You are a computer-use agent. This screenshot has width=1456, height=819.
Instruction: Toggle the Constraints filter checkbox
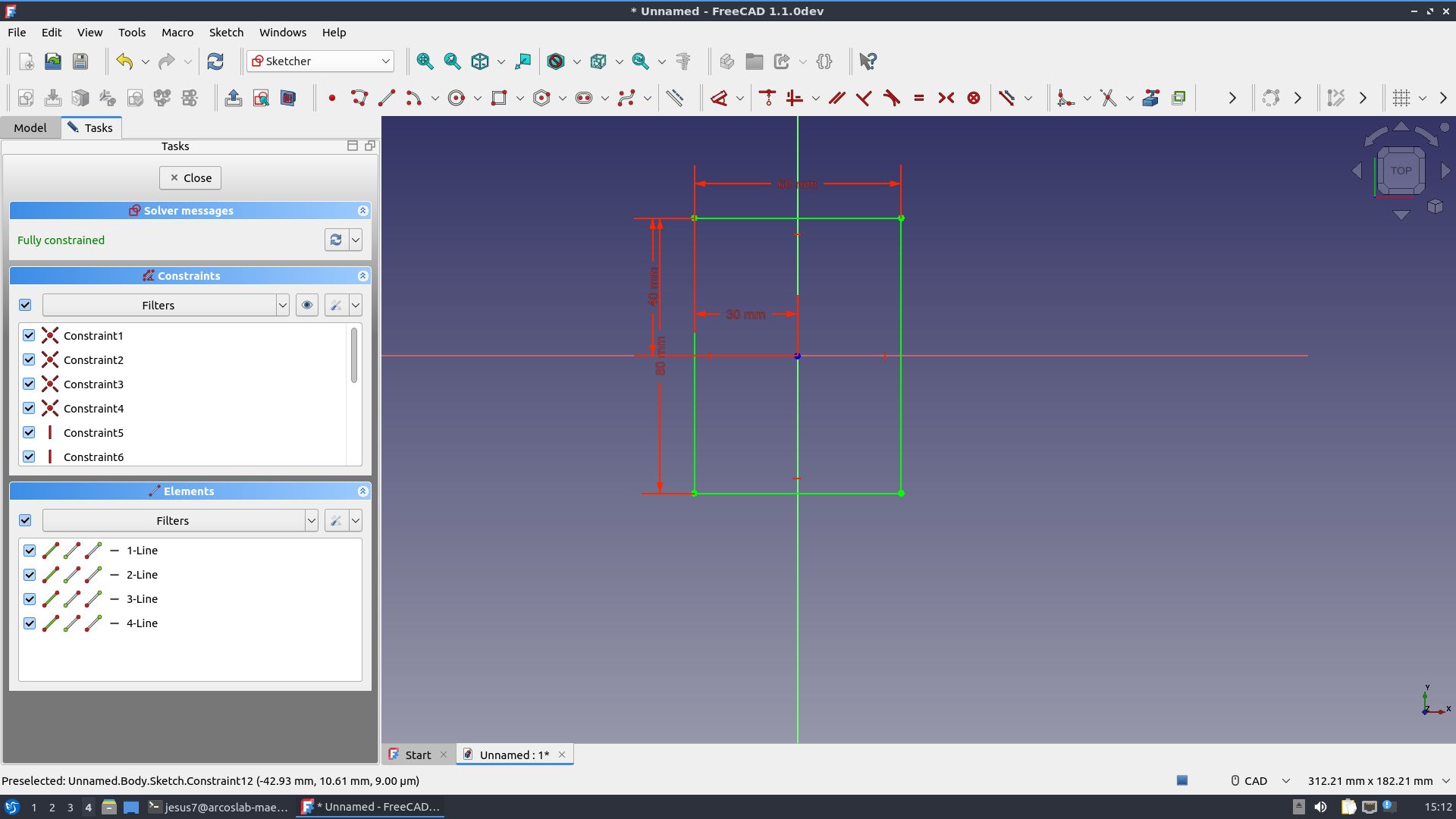[25, 305]
